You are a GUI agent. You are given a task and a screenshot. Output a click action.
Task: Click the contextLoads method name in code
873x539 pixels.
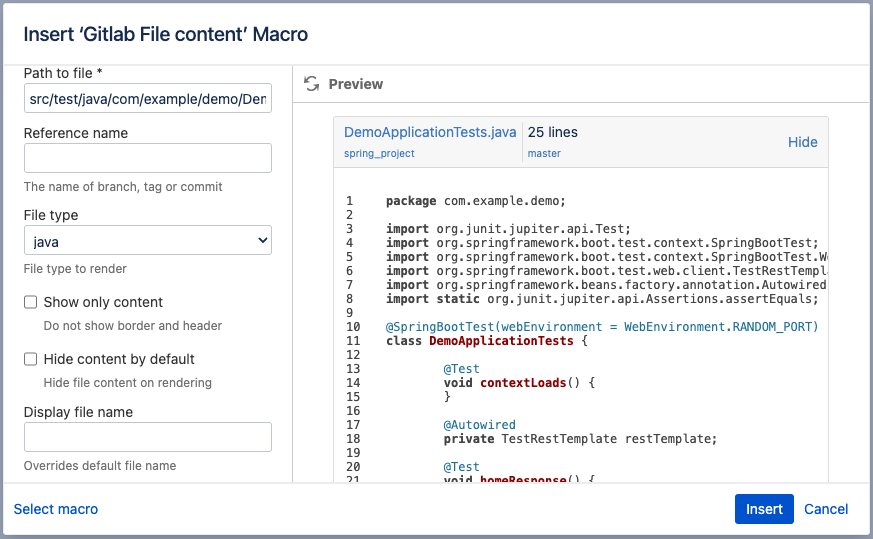point(520,383)
